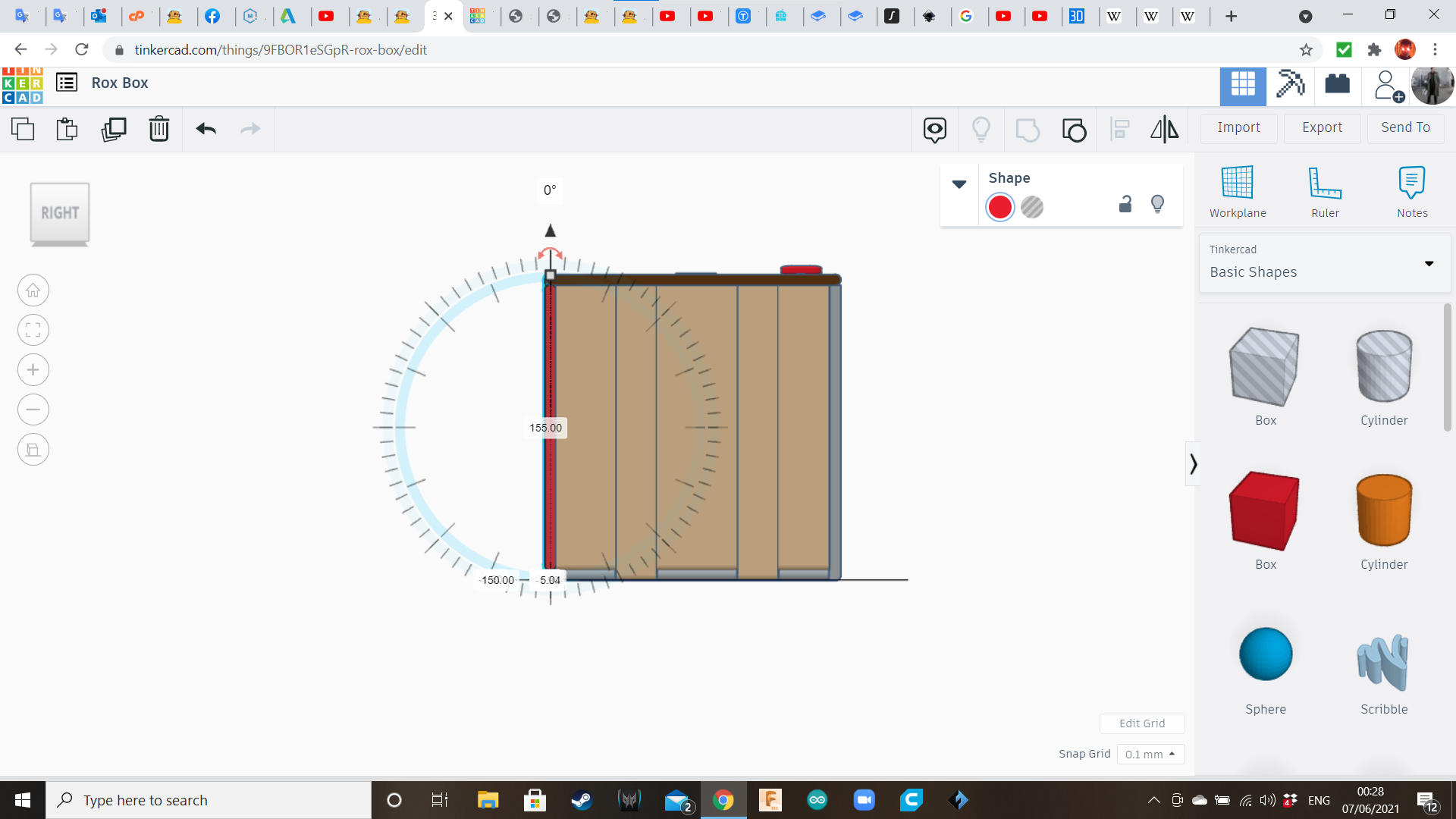Switch shape to Hole mode
The width and height of the screenshot is (1456, 819).
coord(1031,207)
